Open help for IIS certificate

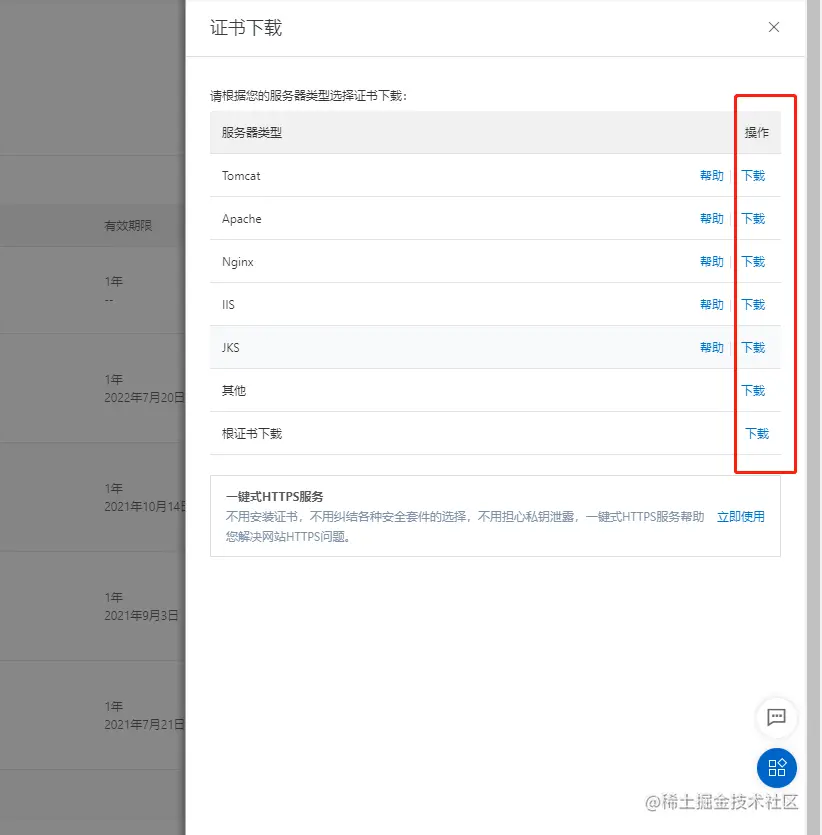click(x=711, y=305)
